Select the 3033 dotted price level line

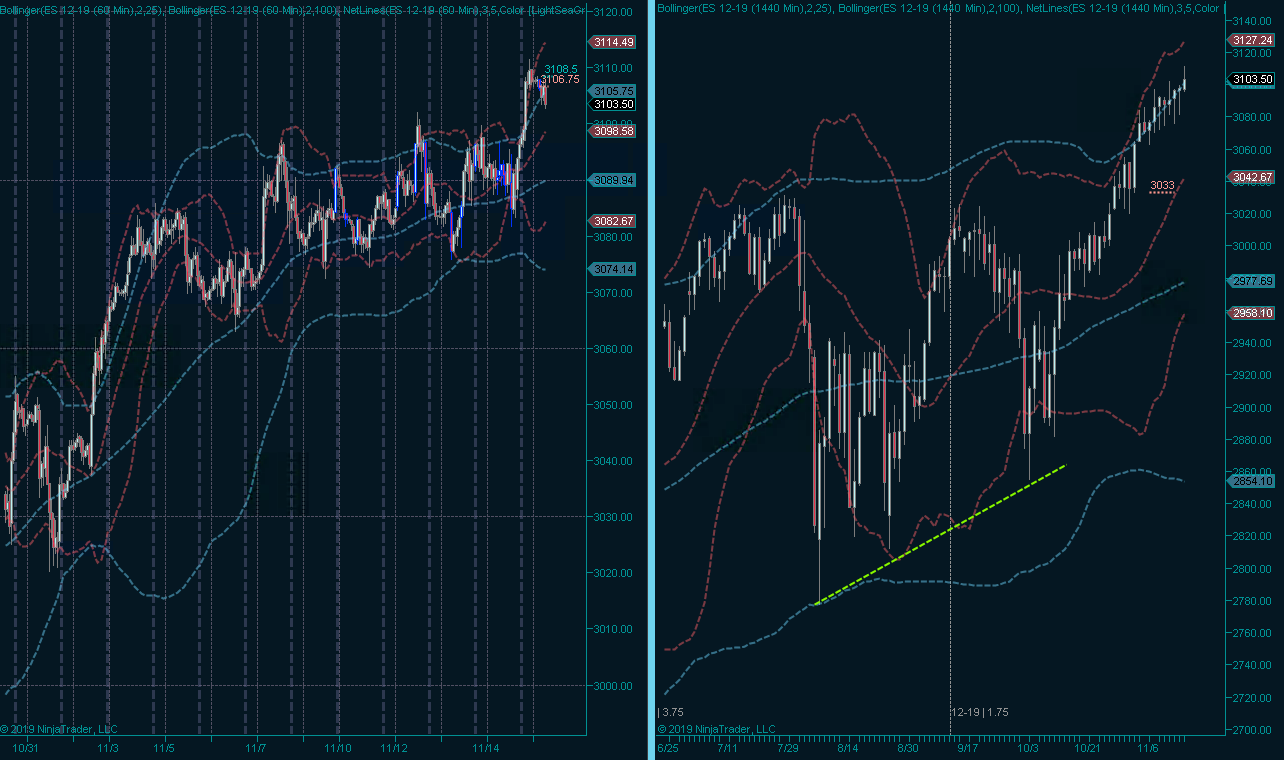pos(1161,192)
